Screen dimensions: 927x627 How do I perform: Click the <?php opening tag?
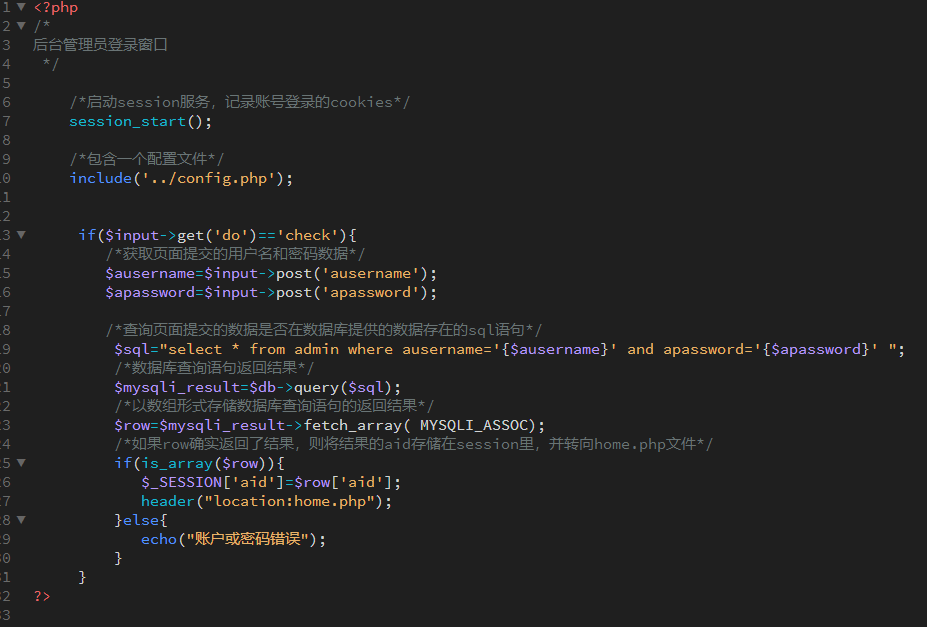[56, 8]
